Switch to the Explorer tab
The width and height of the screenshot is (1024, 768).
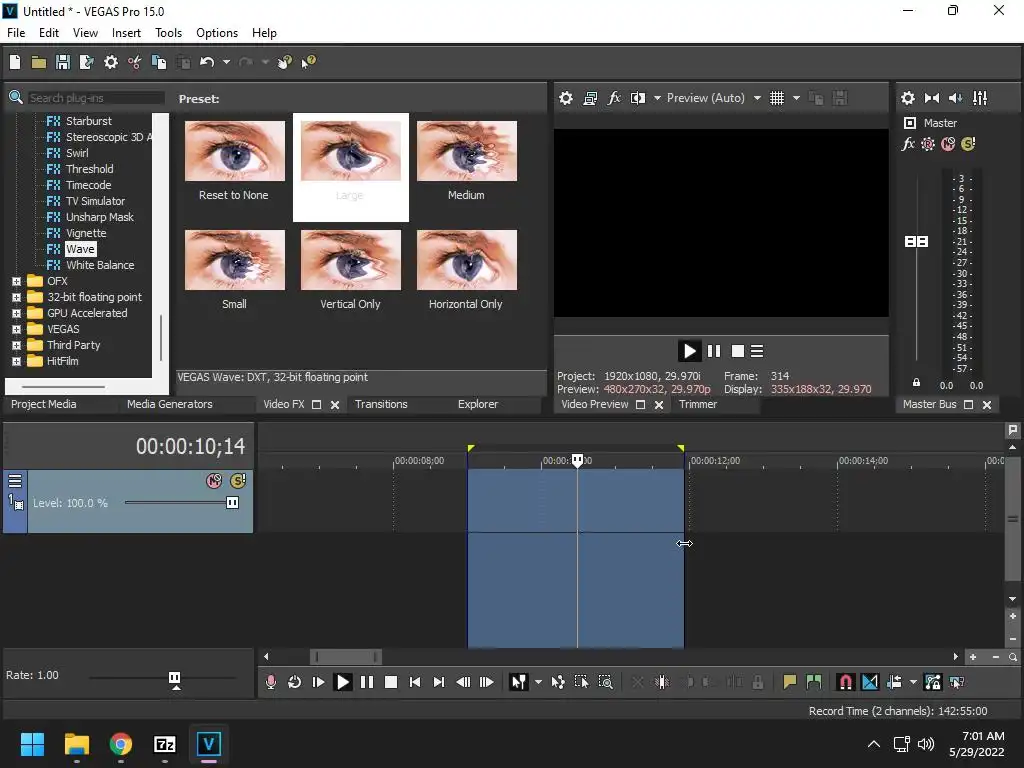[478, 404]
